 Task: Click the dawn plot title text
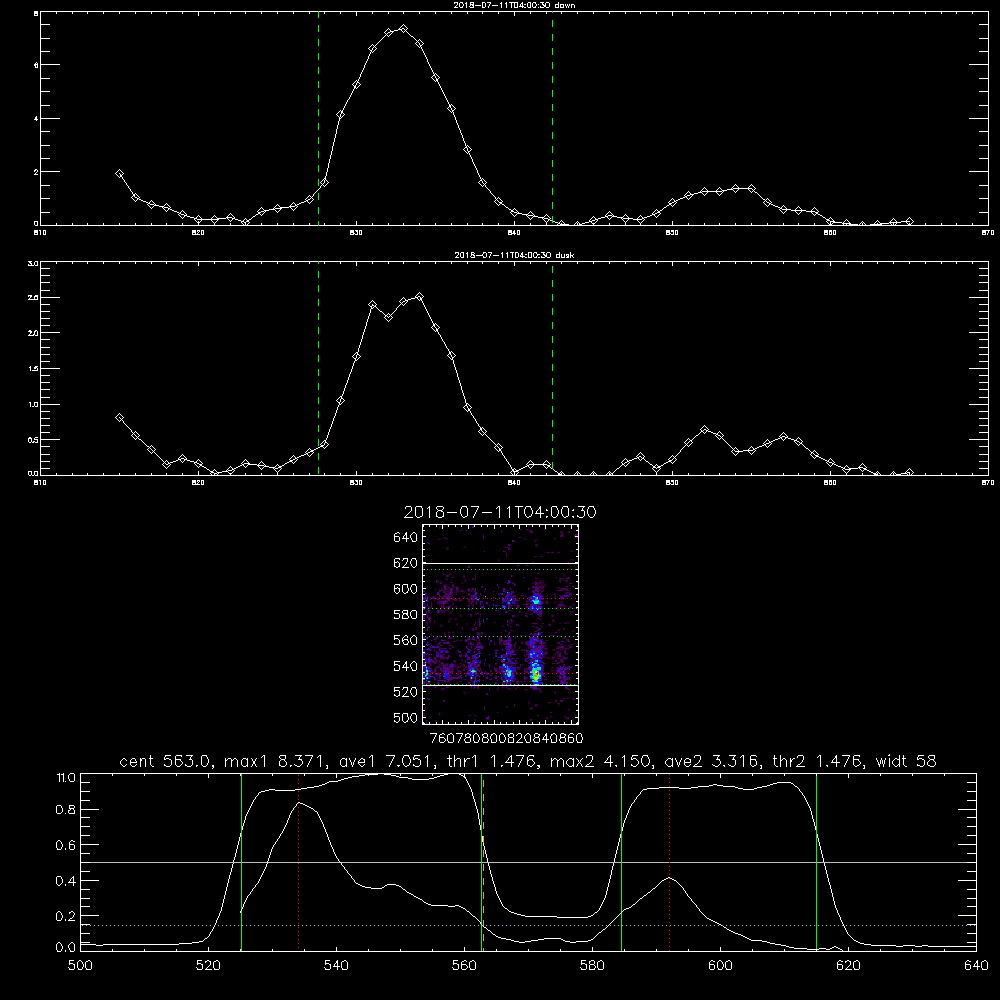[514, 4]
